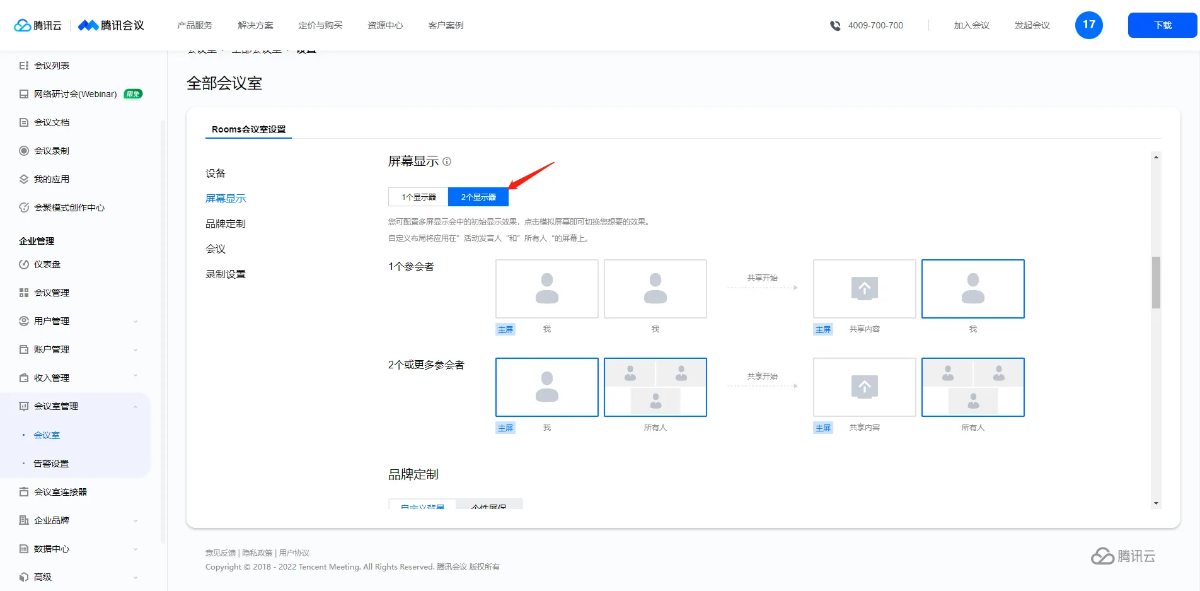Click the info icon beside 屏幕显示
Screen dimensions: 1200x591
(447, 162)
